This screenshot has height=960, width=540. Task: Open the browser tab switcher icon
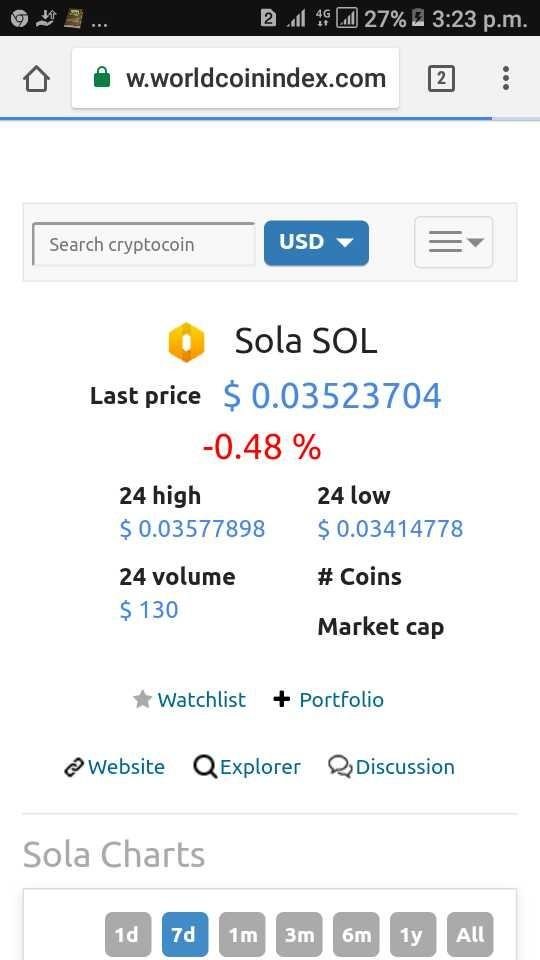(441, 79)
